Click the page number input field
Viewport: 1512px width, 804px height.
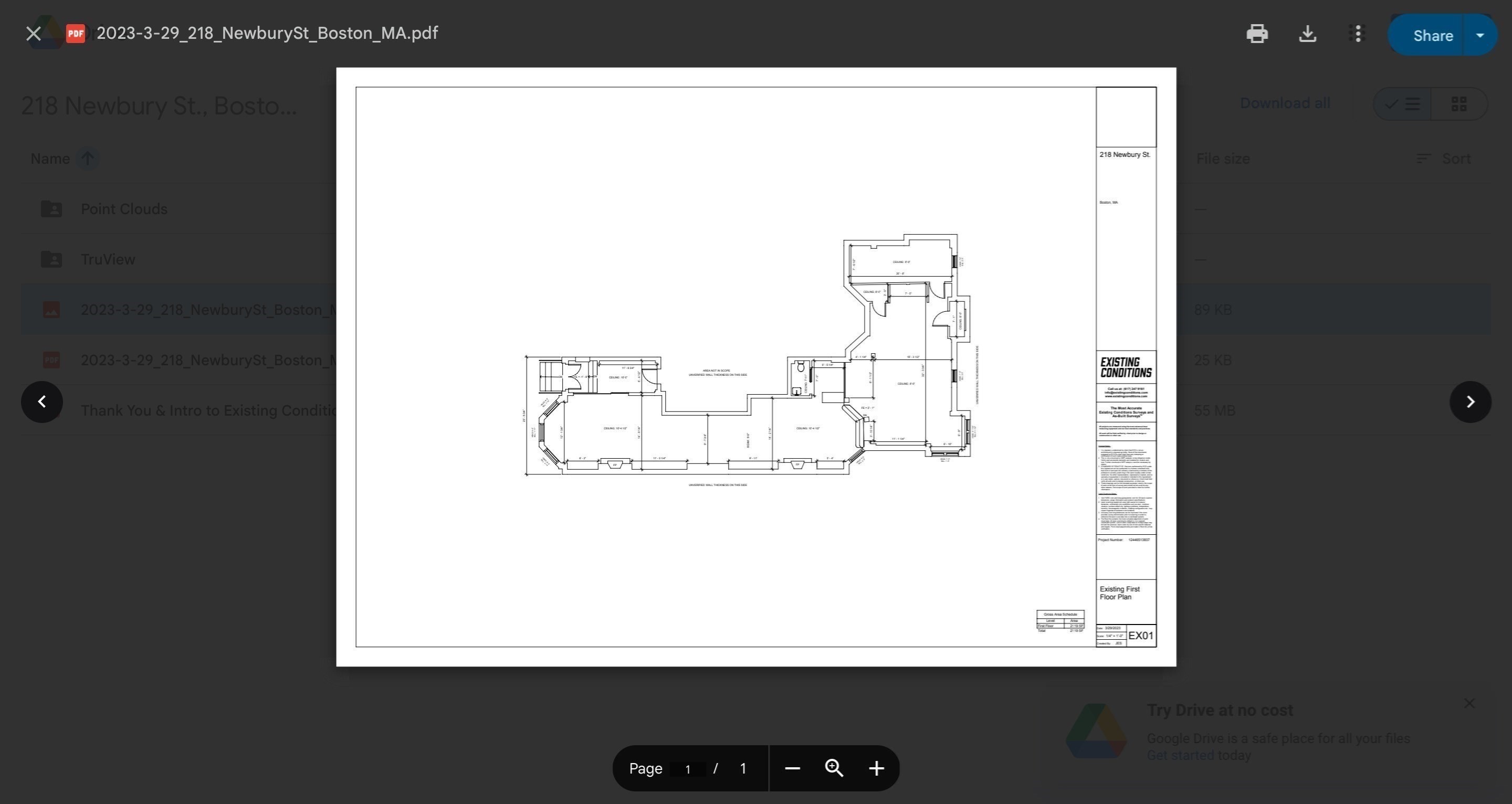[687, 769]
